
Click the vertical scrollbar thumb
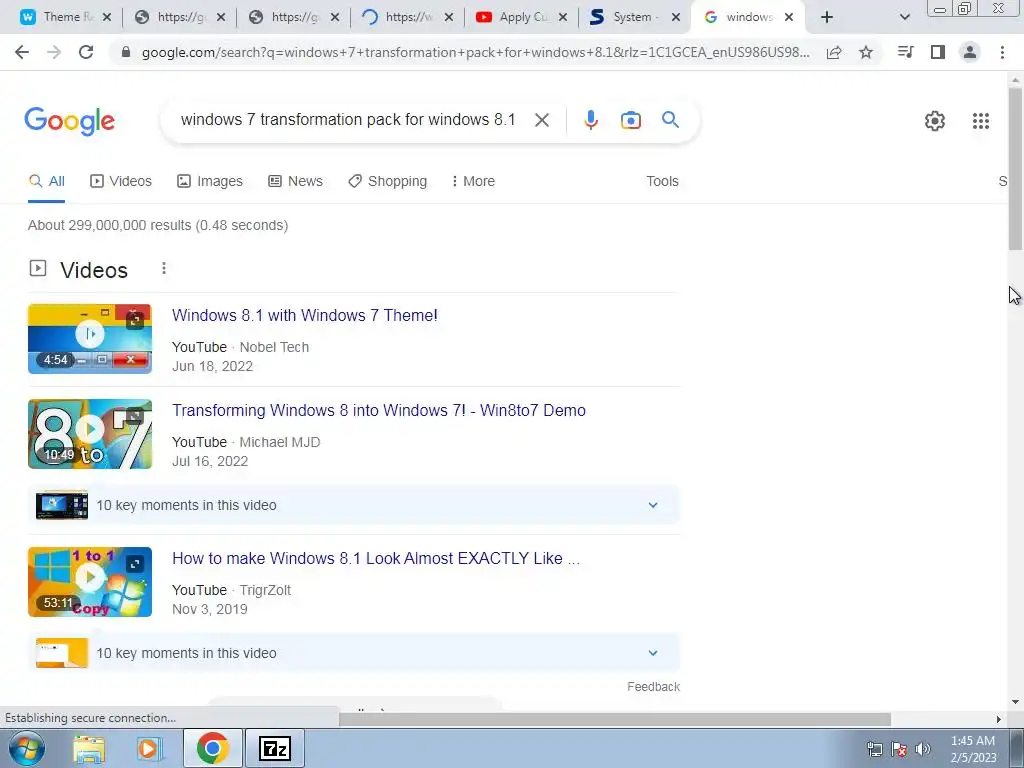pos(1015,168)
